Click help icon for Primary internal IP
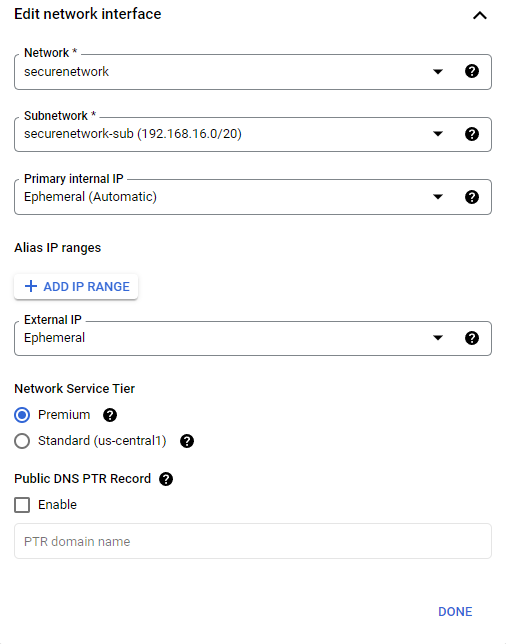Screen dimensions: 506x644 [x=472, y=197]
